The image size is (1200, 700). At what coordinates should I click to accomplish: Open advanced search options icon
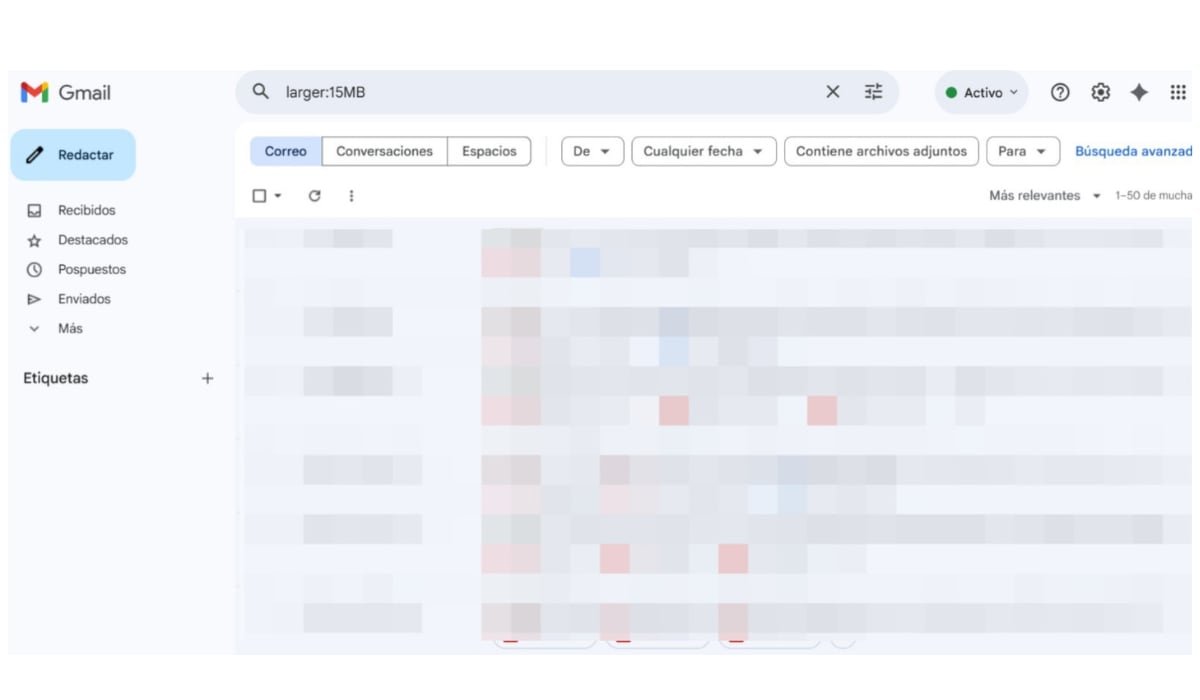(873, 92)
